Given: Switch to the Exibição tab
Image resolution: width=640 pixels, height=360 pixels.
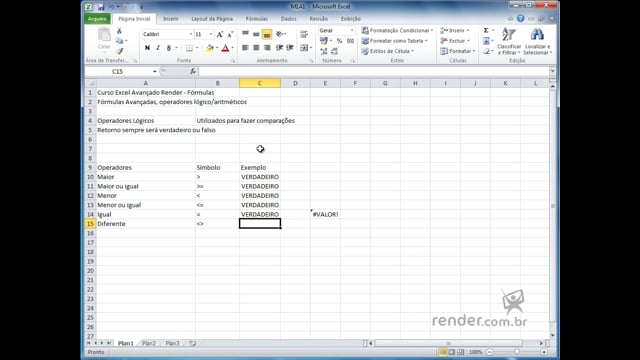Looking at the screenshot, I should click(x=351, y=19).
